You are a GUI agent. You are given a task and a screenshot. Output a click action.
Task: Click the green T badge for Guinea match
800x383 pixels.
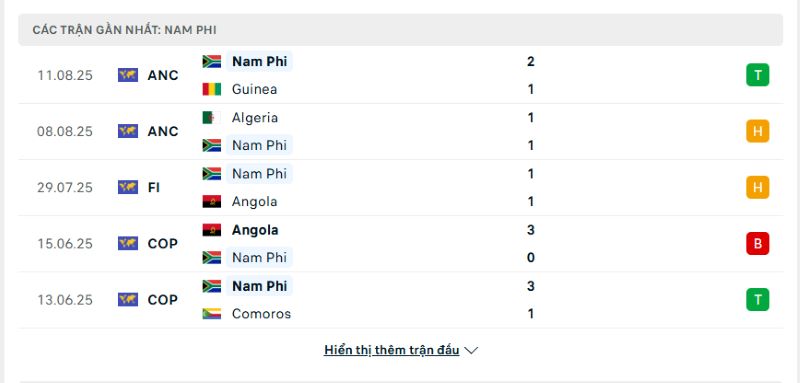[x=758, y=75]
